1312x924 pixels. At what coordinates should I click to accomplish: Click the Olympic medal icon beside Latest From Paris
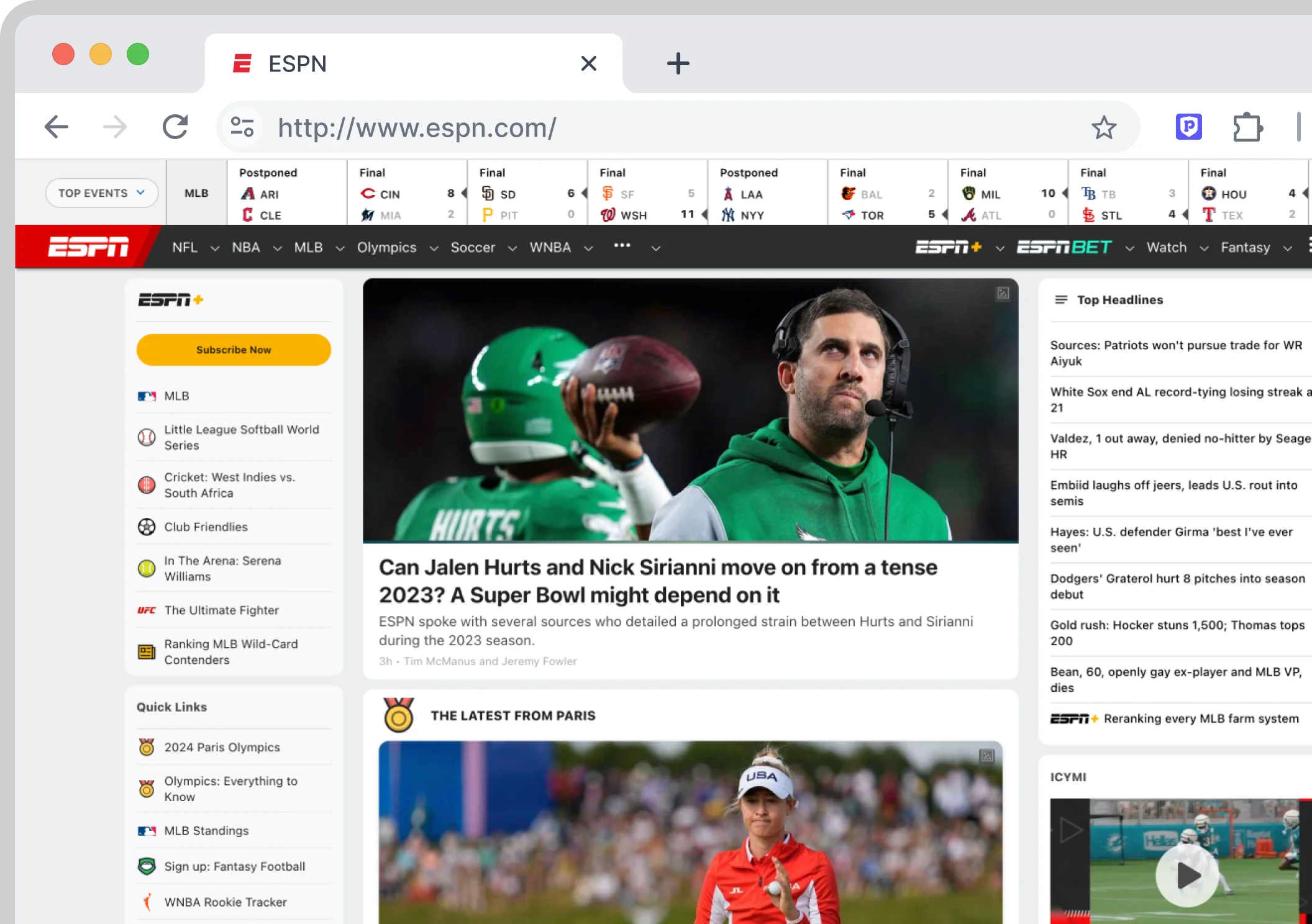pos(399,715)
